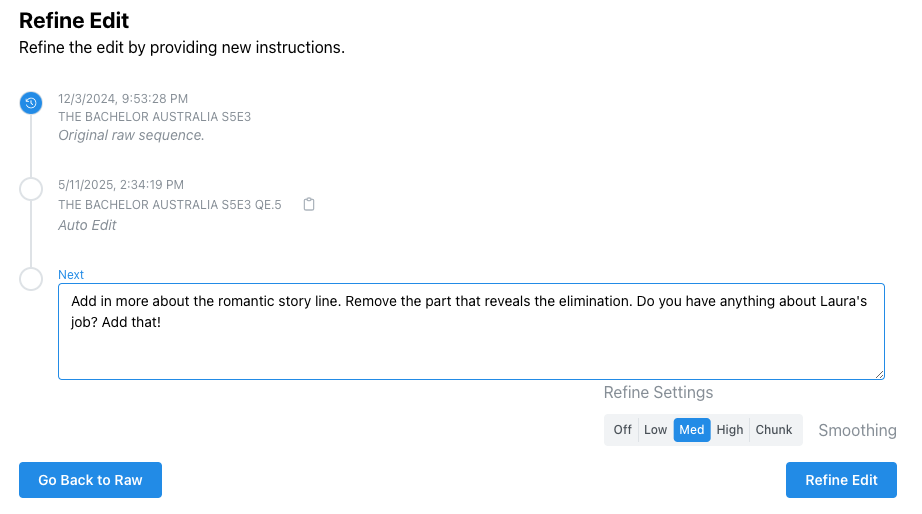Viewport: 922px width, 514px height.
Task: Copy the QE.5 sequence name with the clipboard icon
Action: tap(309, 204)
